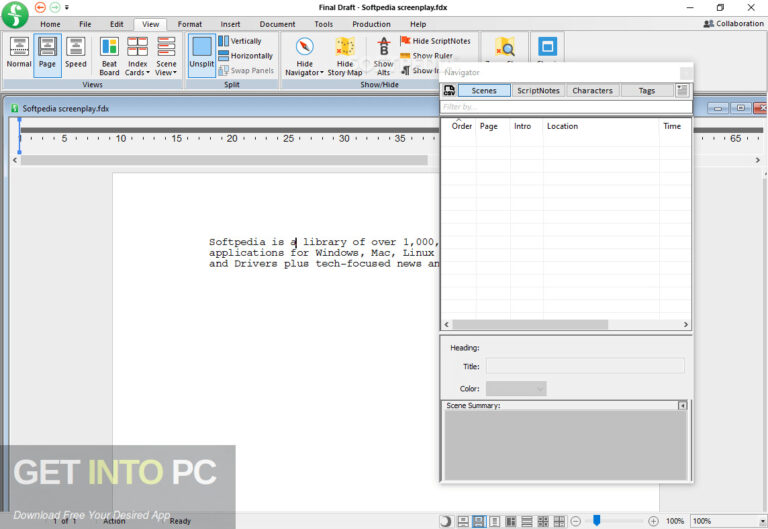Select the ScriptNotes tab in Navigator
This screenshot has height=529, width=768.
[x=538, y=91]
